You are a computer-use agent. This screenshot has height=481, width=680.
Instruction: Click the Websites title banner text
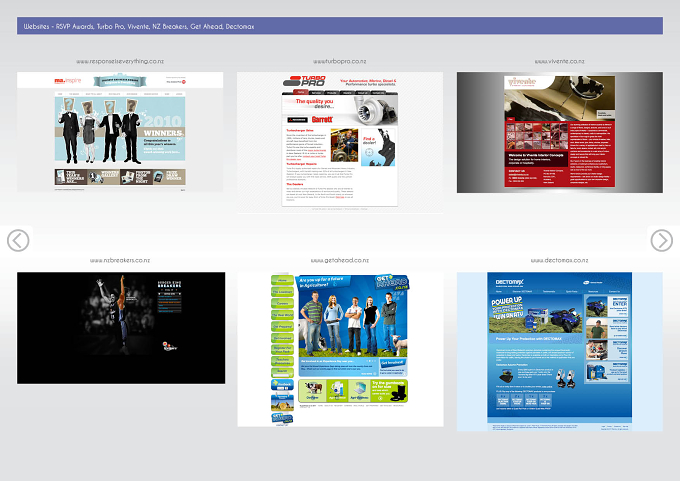pyautogui.click(x=139, y=26)
